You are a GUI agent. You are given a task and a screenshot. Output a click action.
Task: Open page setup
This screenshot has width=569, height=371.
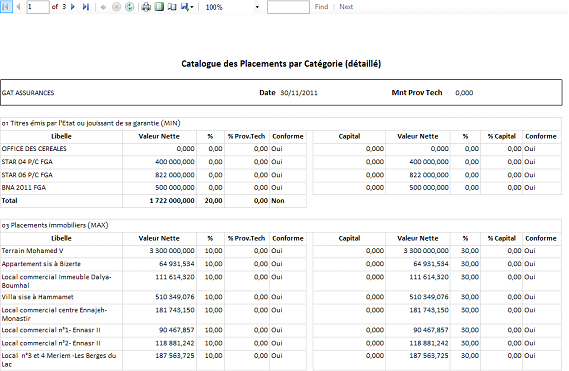172,7
